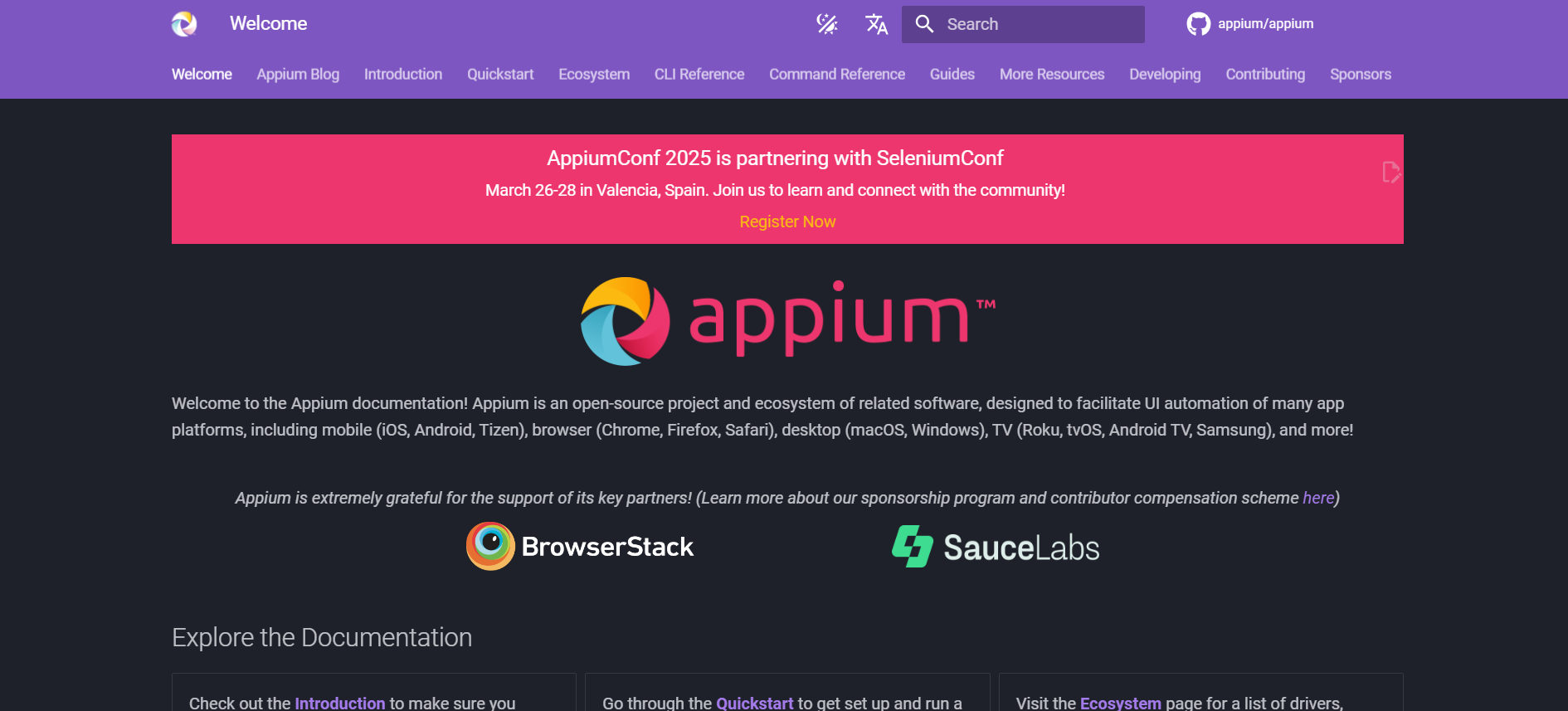Click the Quickstart link in second card
The image size is (1568, 711).
(x=755, y=703)
